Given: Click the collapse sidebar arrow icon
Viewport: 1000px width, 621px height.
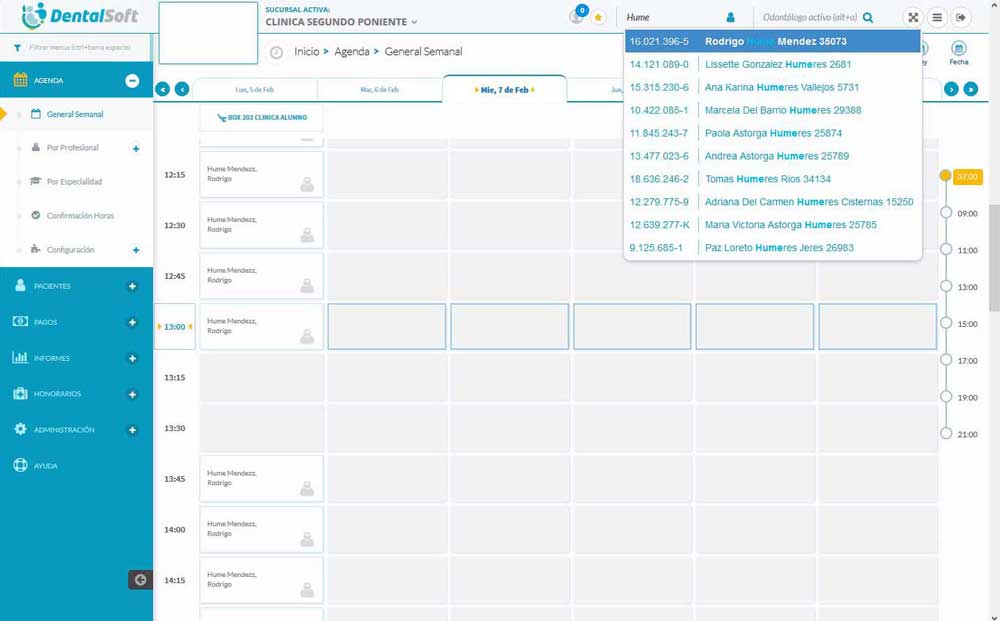Looking at the screenshot, I should click(140, 579).
